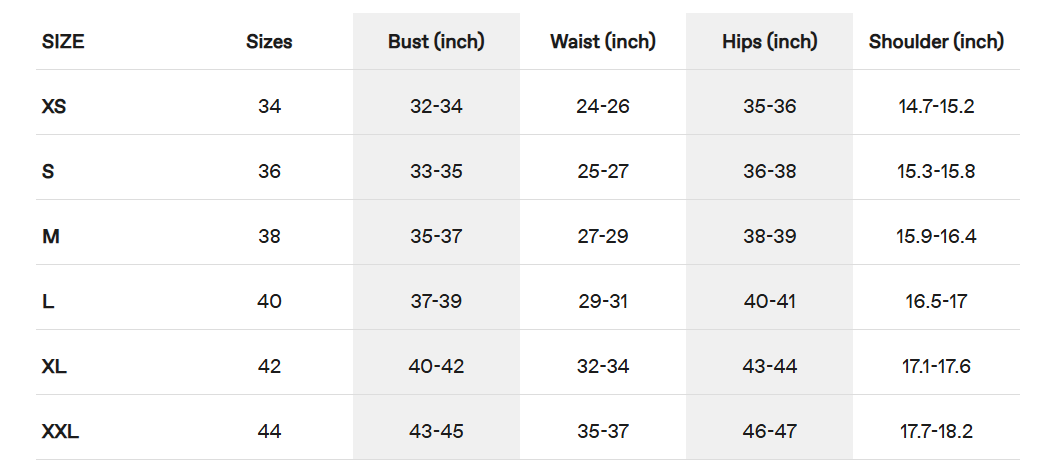
Task: Select the XL size row label
Action: pyautogui.click(x=54, y=367)
